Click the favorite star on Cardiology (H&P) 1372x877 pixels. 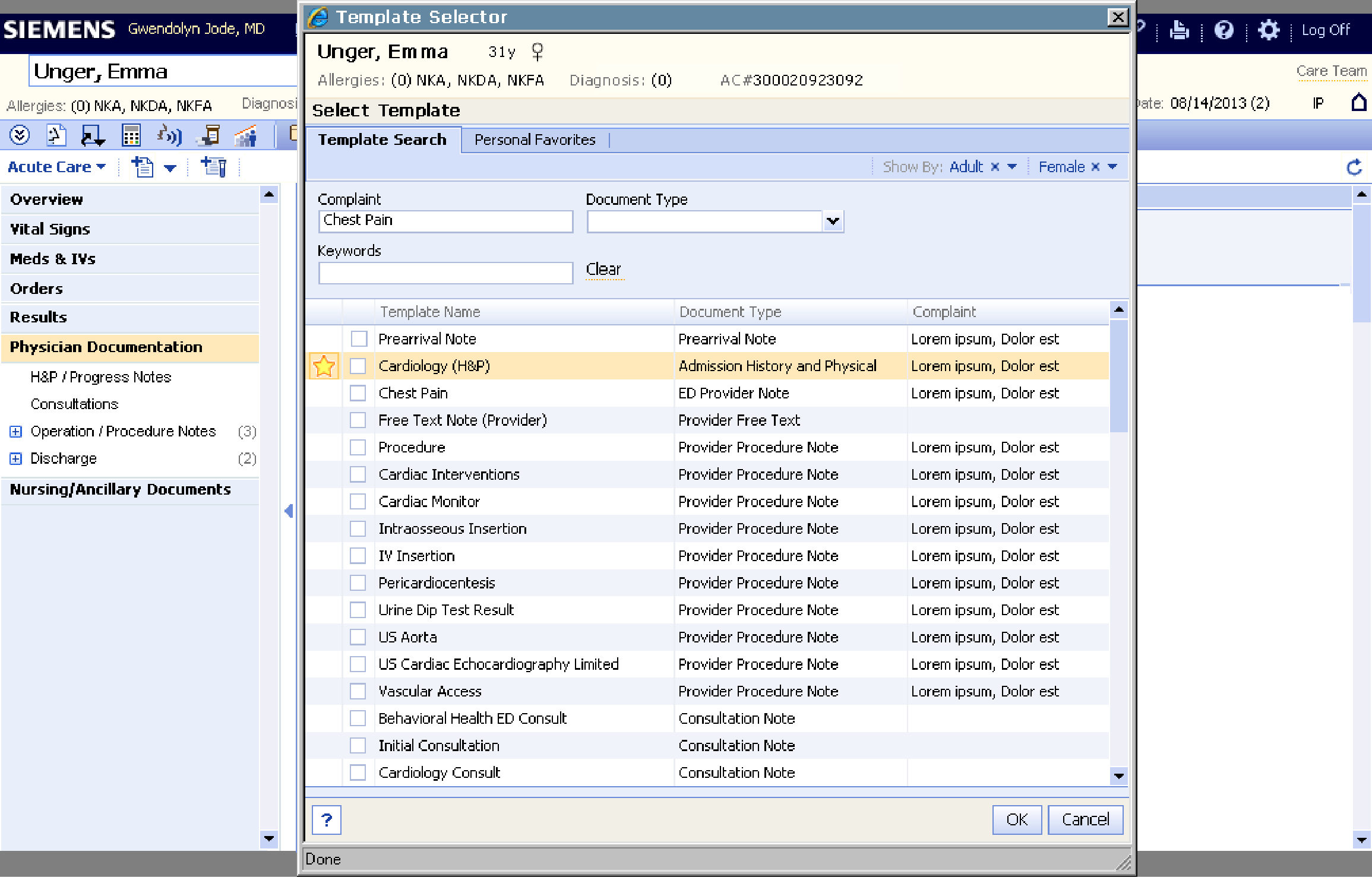coord(324,366)
